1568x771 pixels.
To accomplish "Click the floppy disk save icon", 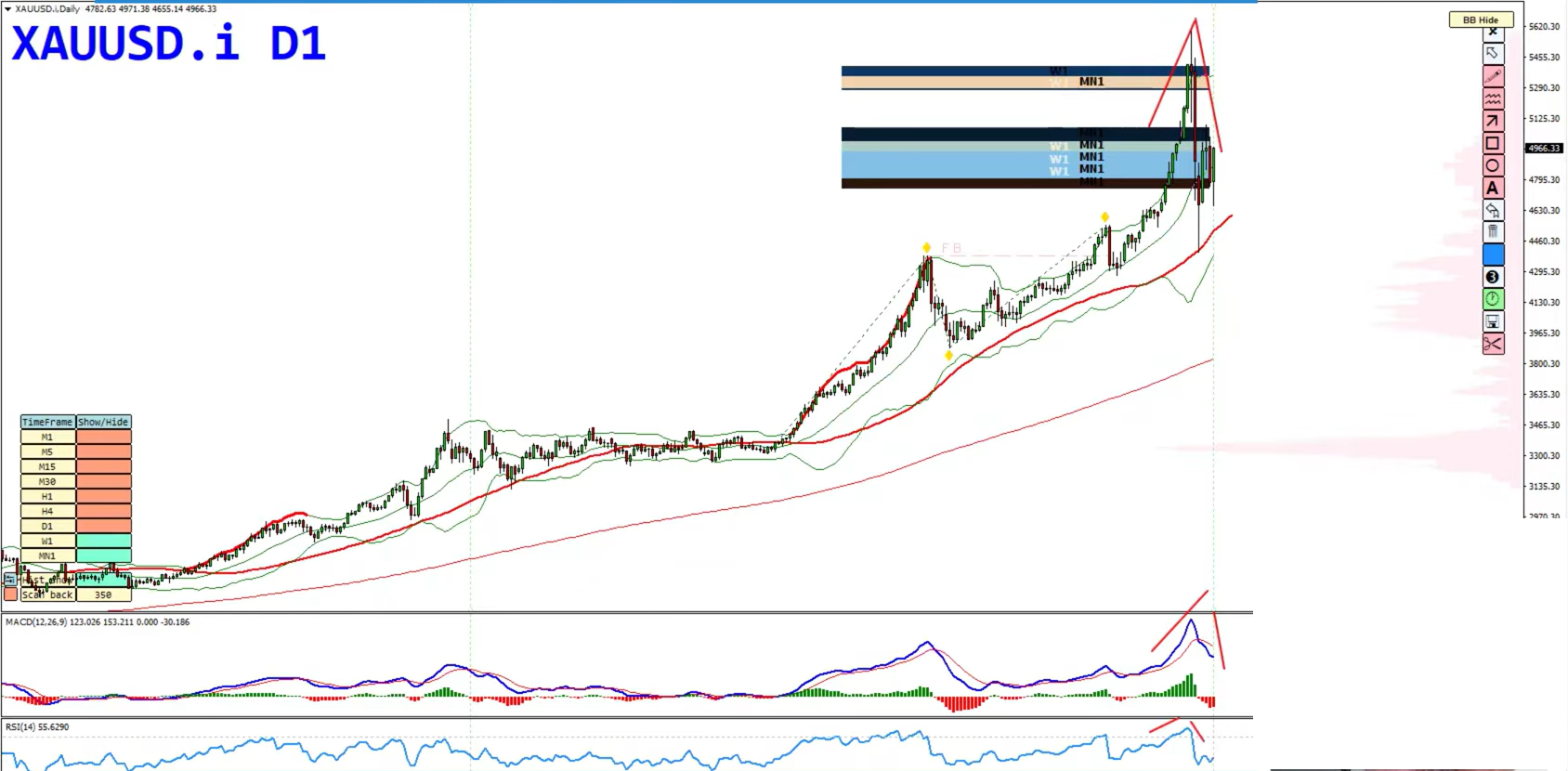I will click(x=1493, y=321).
